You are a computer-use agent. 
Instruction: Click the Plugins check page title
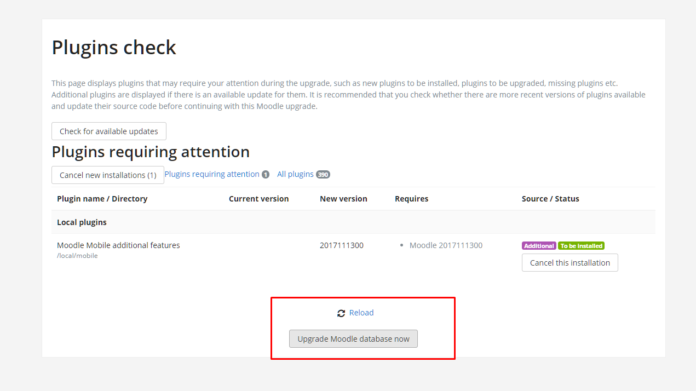[x=114, y=47]
